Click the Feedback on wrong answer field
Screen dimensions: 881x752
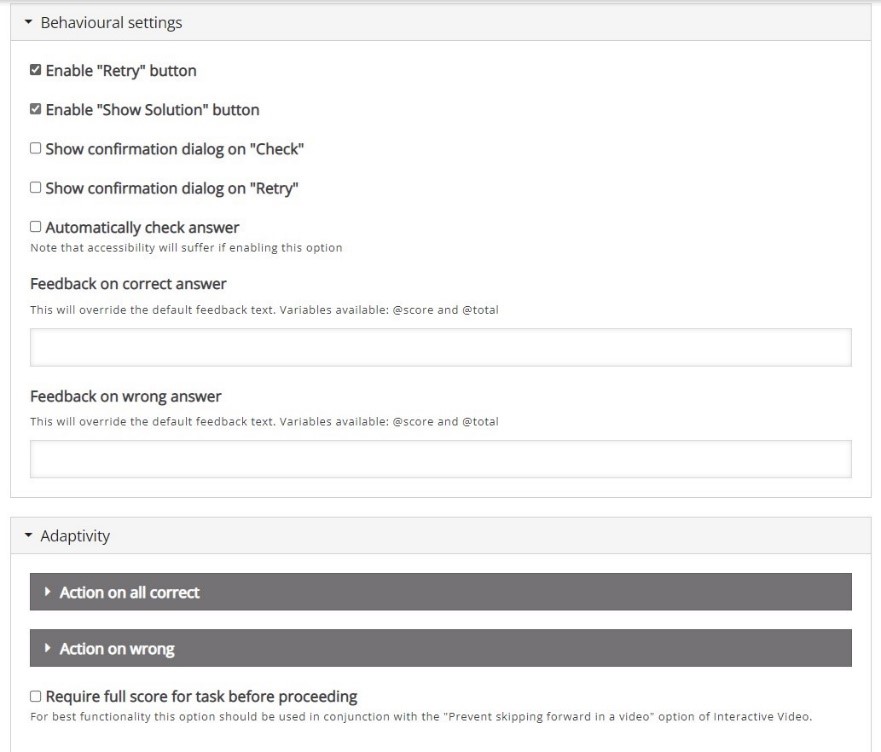[x=440, y=459]
